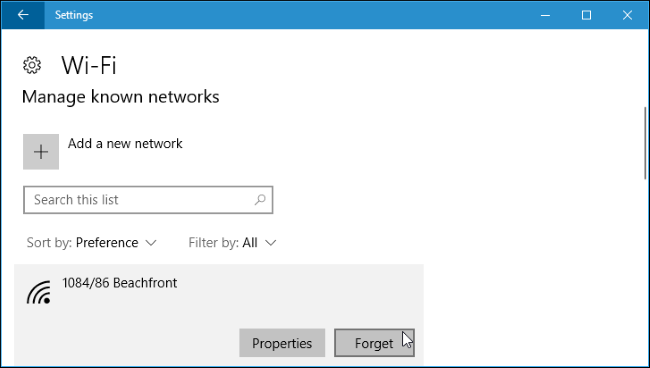This screenshot has width=650, height=368.
Task: Expand the chevron next to Preference
Action: 151,243
